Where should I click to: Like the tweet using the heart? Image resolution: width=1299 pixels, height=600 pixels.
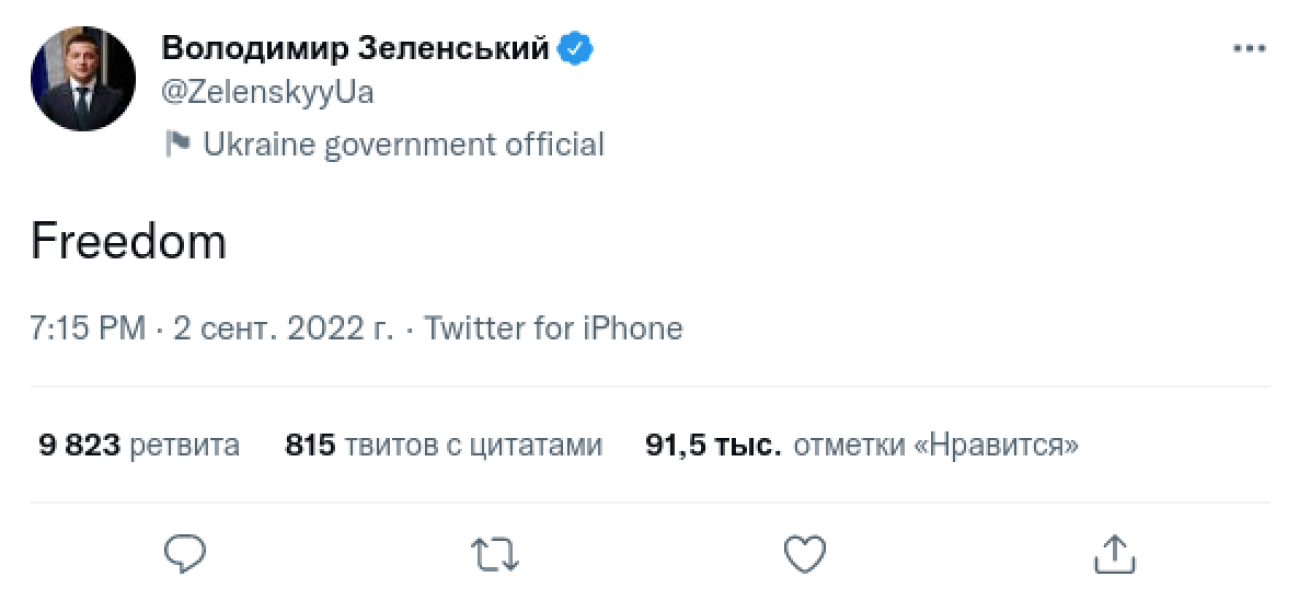coord(805,551)
